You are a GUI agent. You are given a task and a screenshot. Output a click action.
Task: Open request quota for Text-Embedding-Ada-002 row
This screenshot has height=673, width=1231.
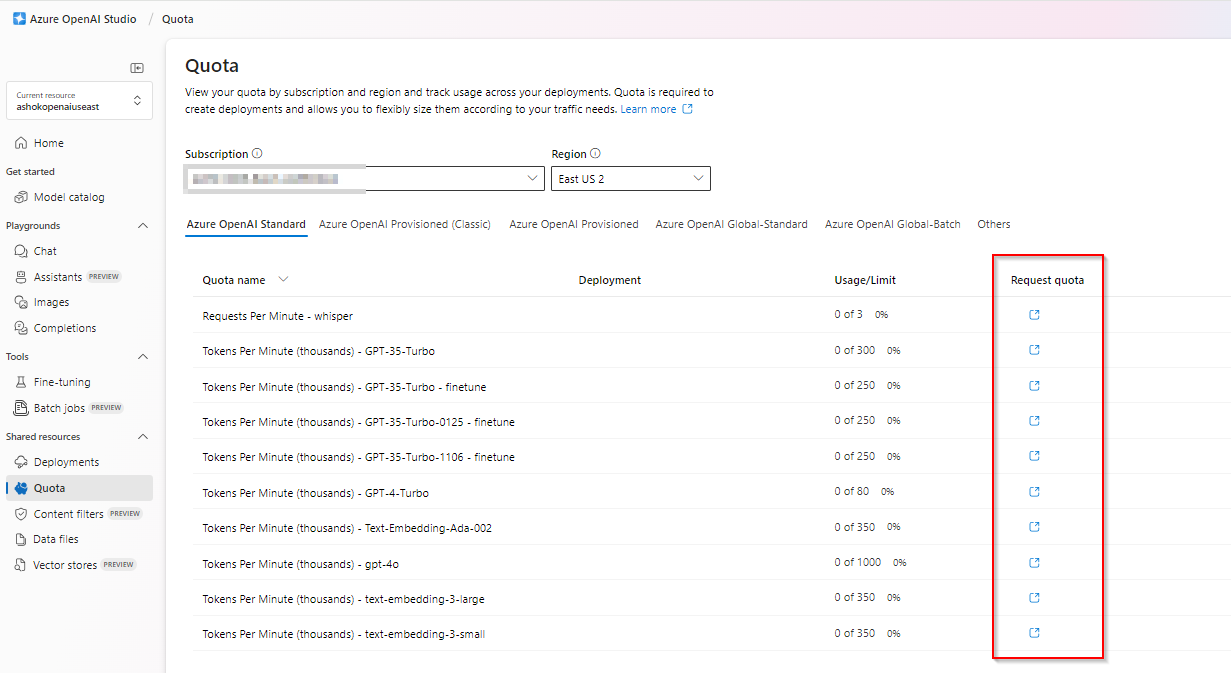click(x=1034, y=527)
